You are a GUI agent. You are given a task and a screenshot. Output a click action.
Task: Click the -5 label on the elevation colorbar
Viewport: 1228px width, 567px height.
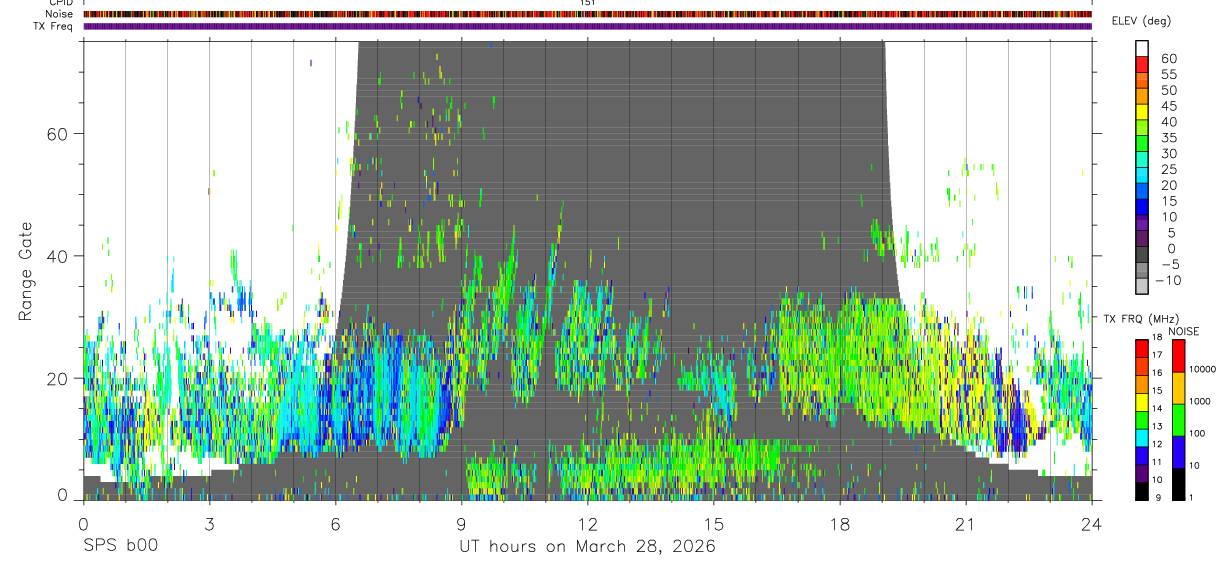pyautogui.click(x=1171, y=264)
